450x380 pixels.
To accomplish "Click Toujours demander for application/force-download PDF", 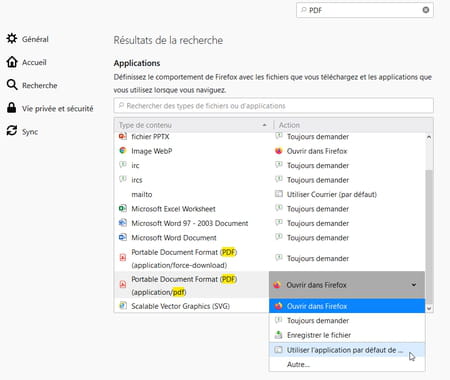I will (318, 258).
